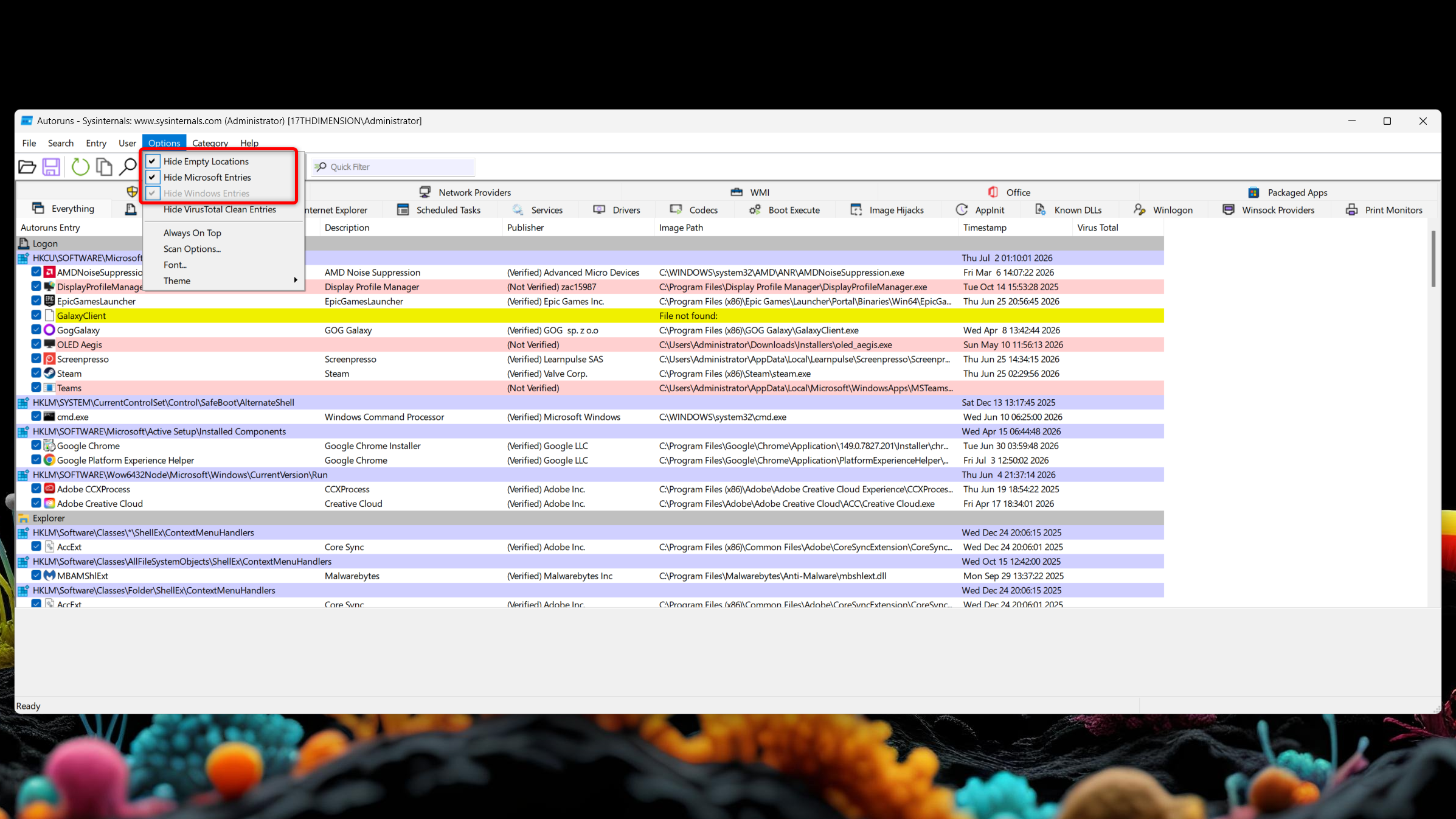Click the GalaxyClient blank file icon
The width and height of the screenshot is (1456, 819).
click(x=50, y=315)
